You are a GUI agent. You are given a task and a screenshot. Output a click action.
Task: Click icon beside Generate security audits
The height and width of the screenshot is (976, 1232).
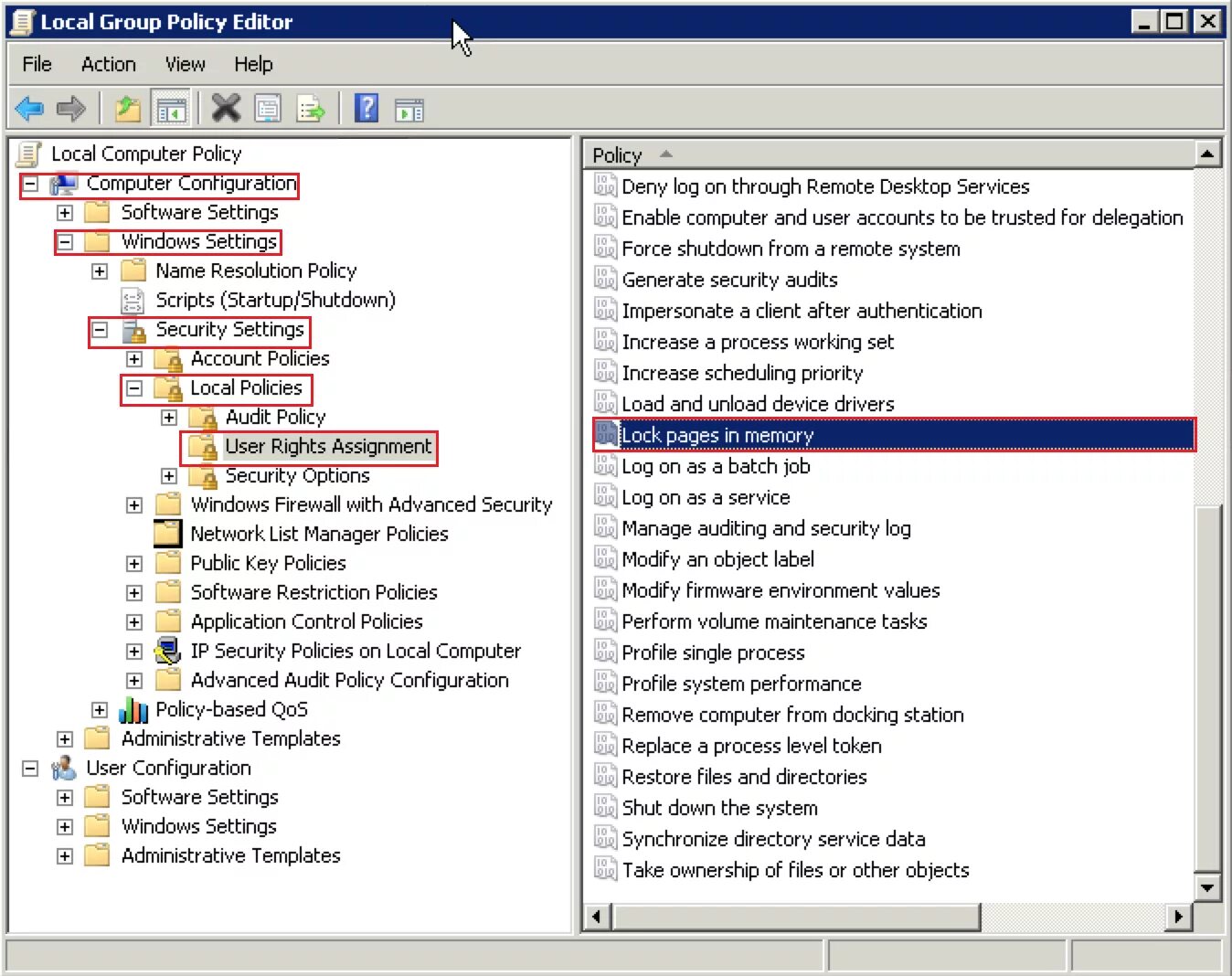[x=605, y=279]
